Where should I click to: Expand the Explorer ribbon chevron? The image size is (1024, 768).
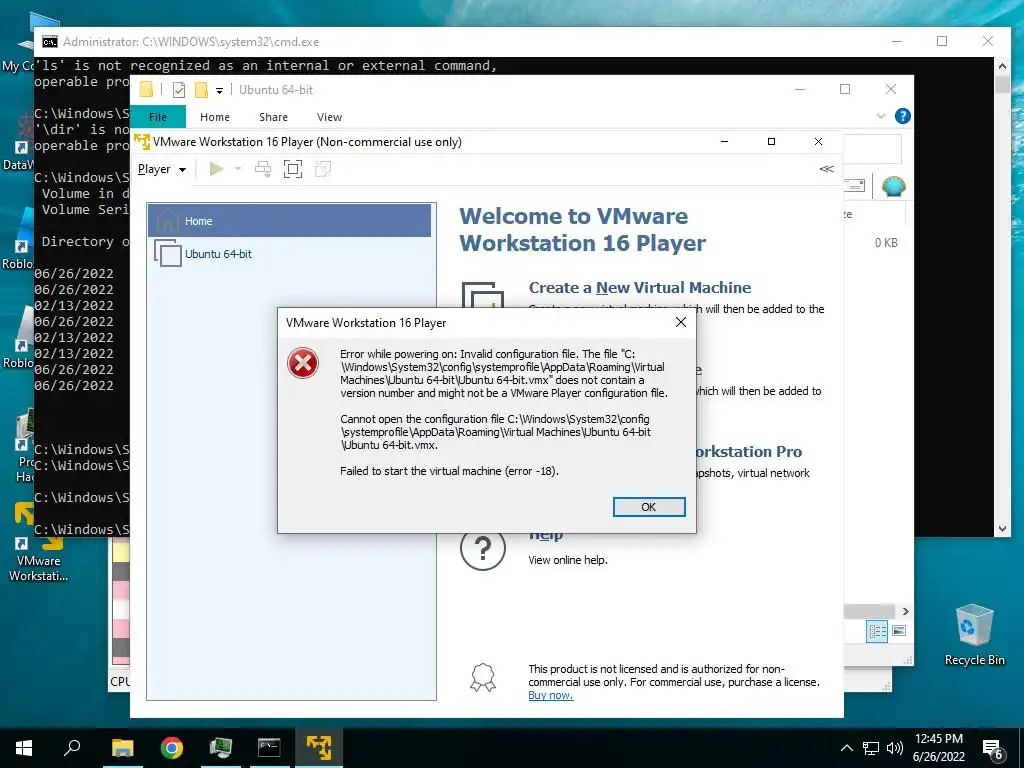coord(880,116)
